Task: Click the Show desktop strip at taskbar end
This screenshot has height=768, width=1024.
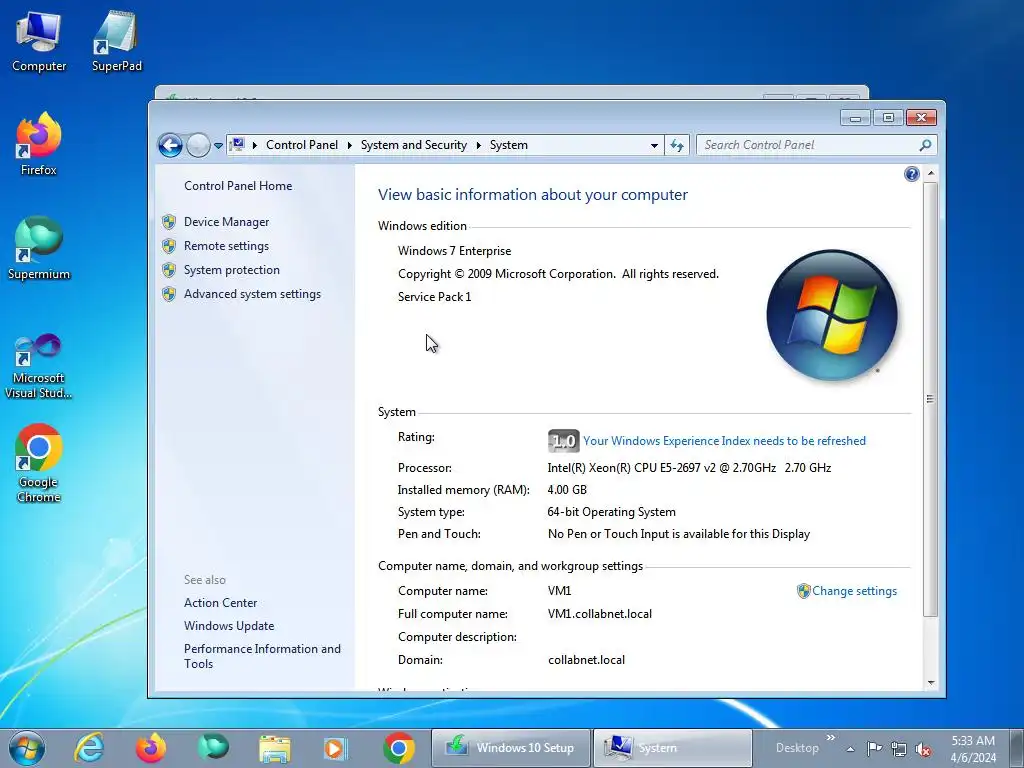Action: point(1016,748)
